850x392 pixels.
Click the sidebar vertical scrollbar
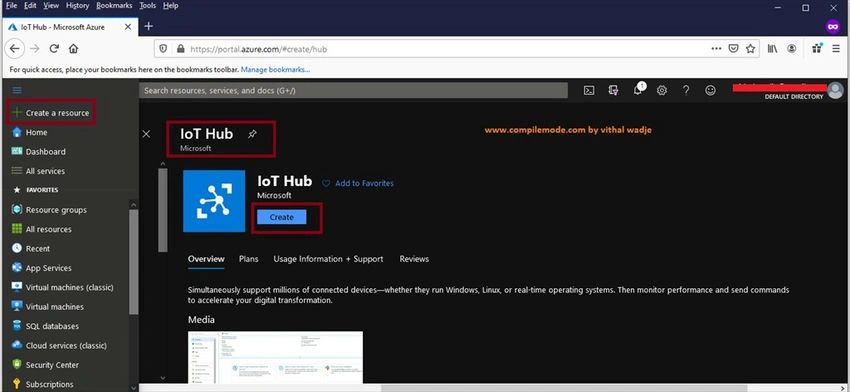click(133, 262)
